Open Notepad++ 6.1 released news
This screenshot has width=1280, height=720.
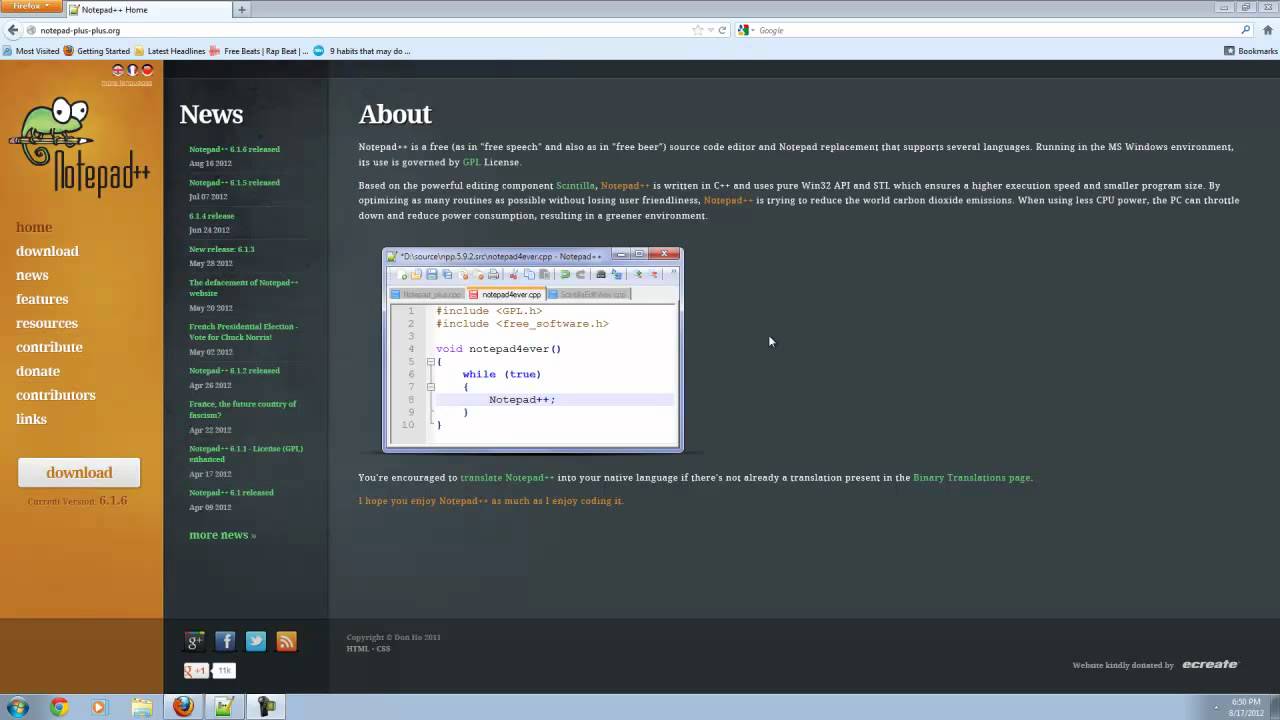pos(231,493)
